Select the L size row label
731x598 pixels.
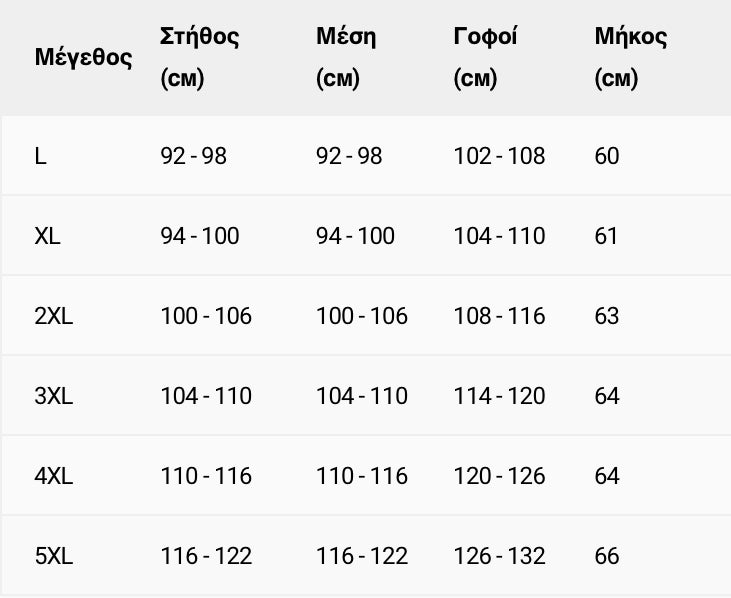pyautogui.click(x=41, y=156)
